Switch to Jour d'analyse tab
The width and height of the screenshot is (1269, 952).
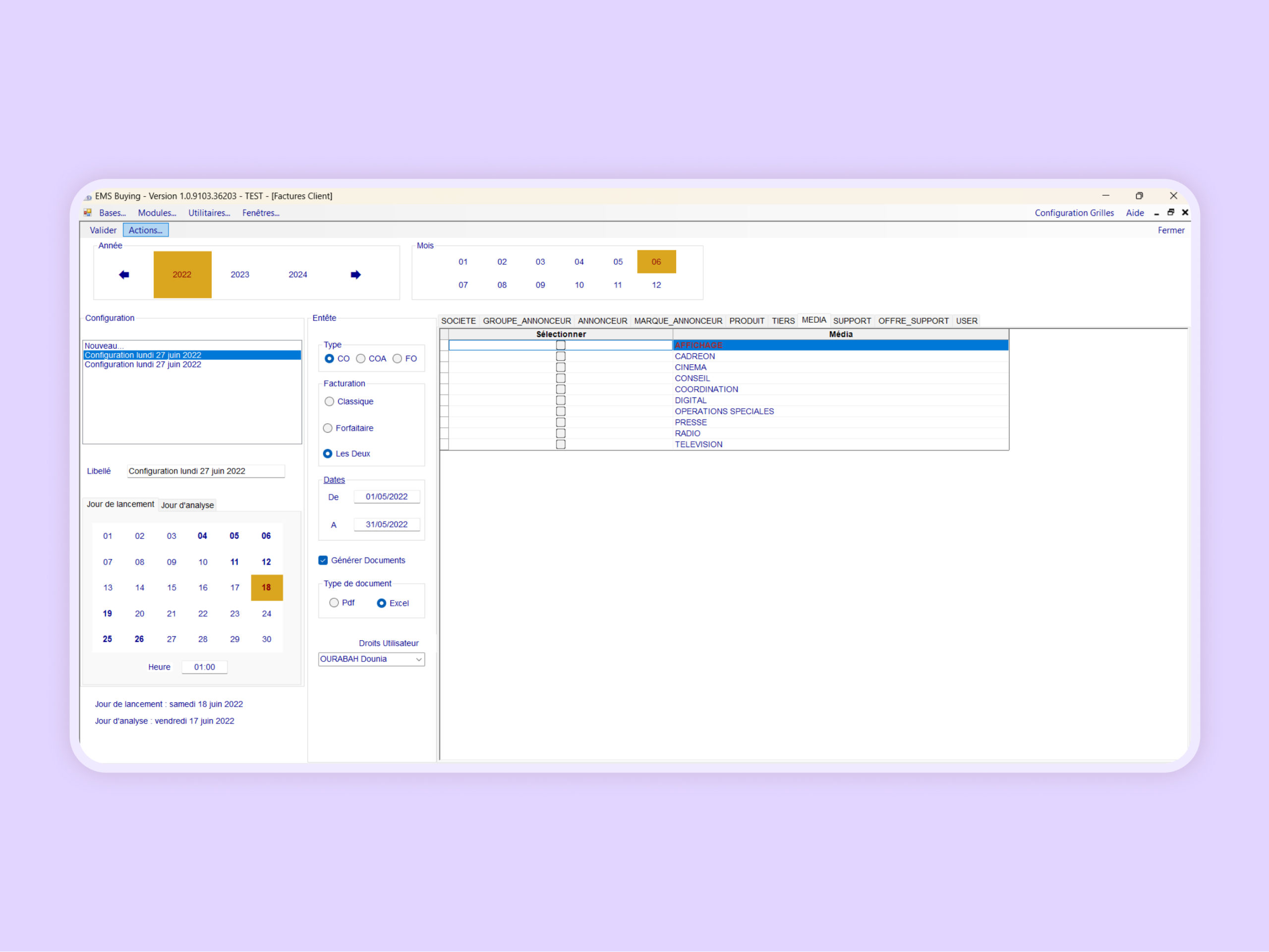187,505
